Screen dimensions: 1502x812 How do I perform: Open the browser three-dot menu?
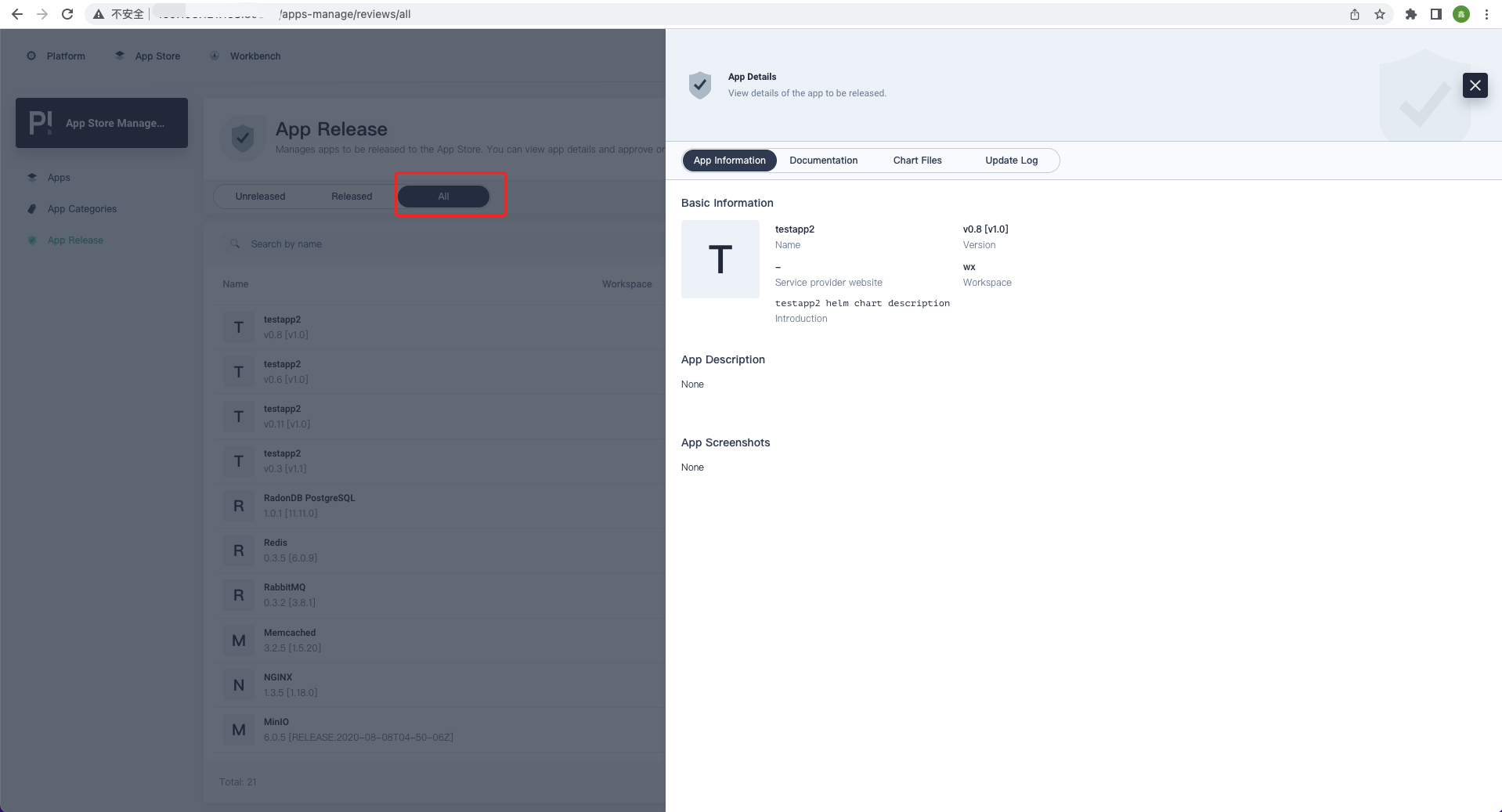[x=1486, y=14]
